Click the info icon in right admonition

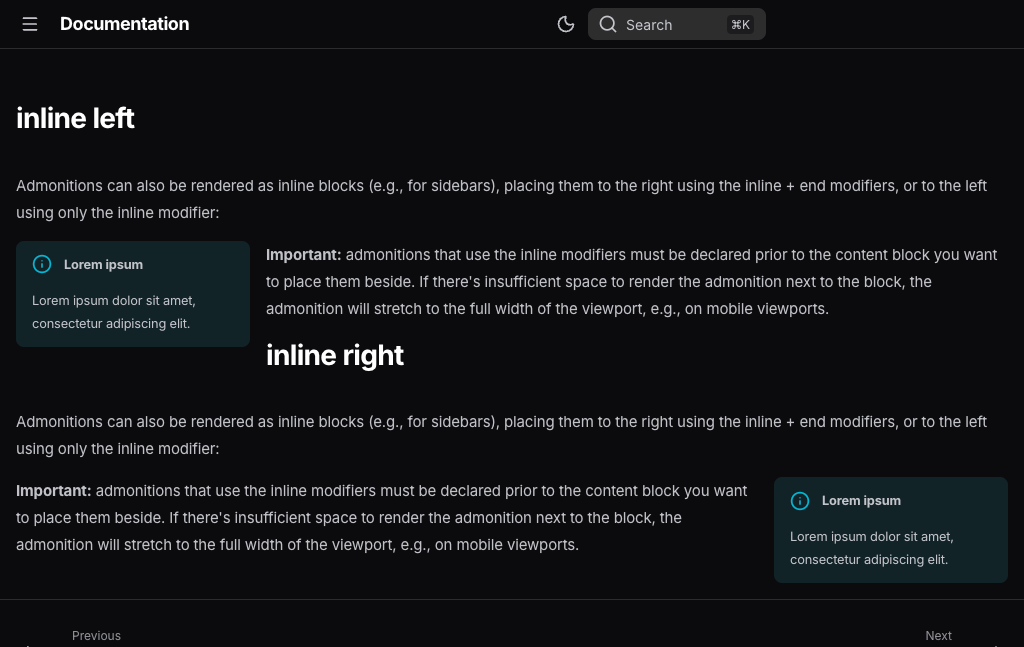[x=800, y=500]
